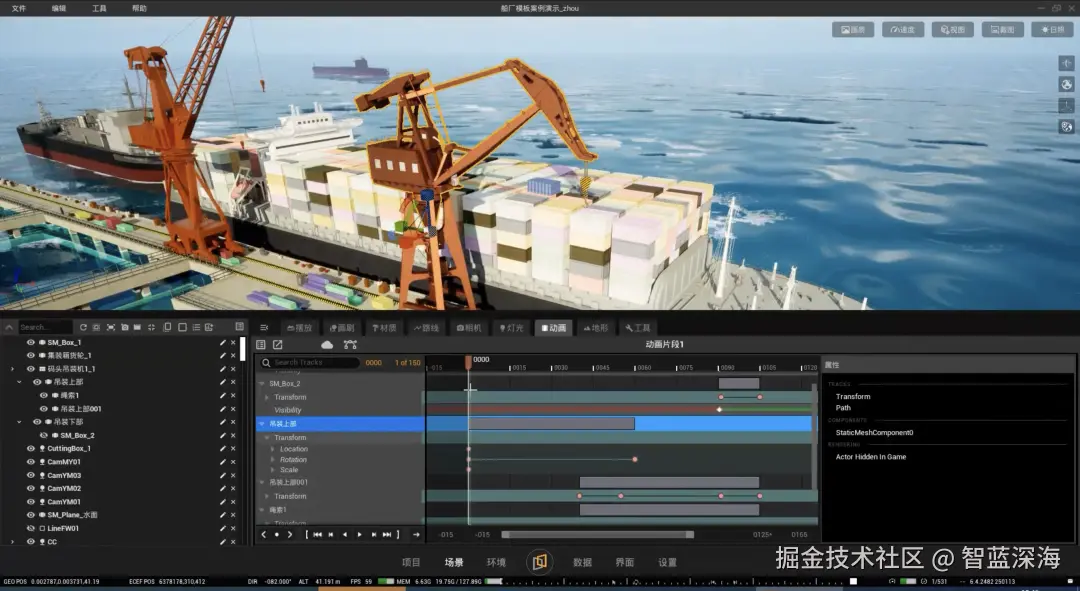Click 速度 button in viewport
This screenshot has width=1080, height=591.
[903, 30]
